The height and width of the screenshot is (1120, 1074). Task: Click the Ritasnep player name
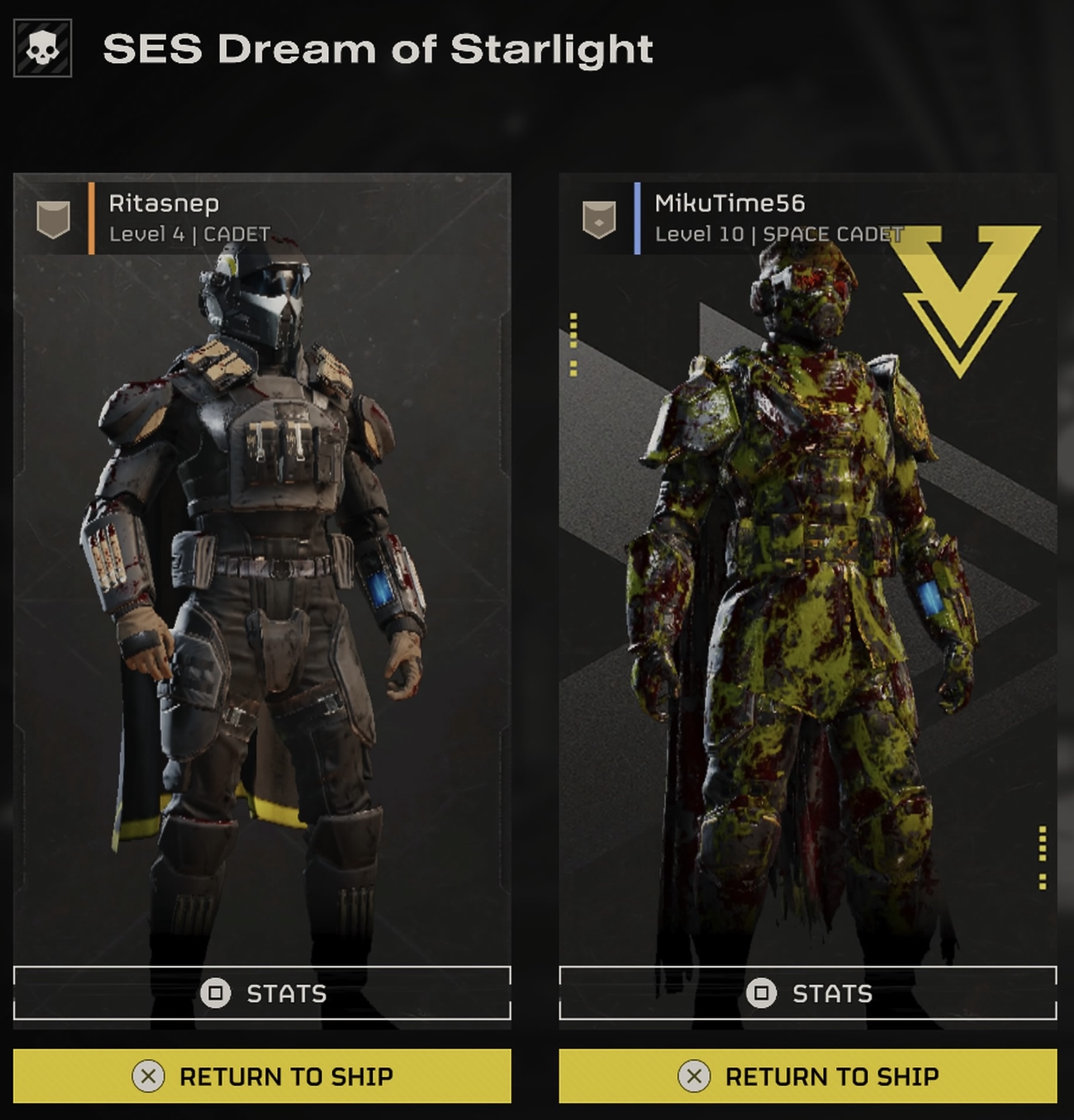tap(164, 204)
